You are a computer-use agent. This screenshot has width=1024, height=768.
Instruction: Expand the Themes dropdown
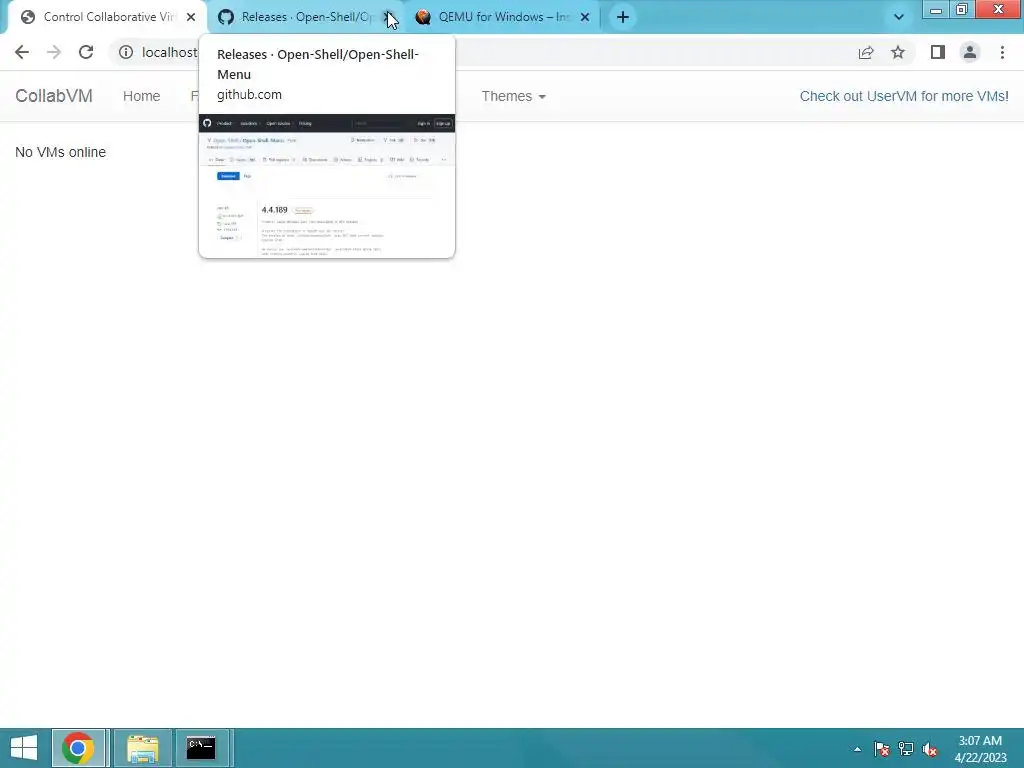click(x=513, y=96)
